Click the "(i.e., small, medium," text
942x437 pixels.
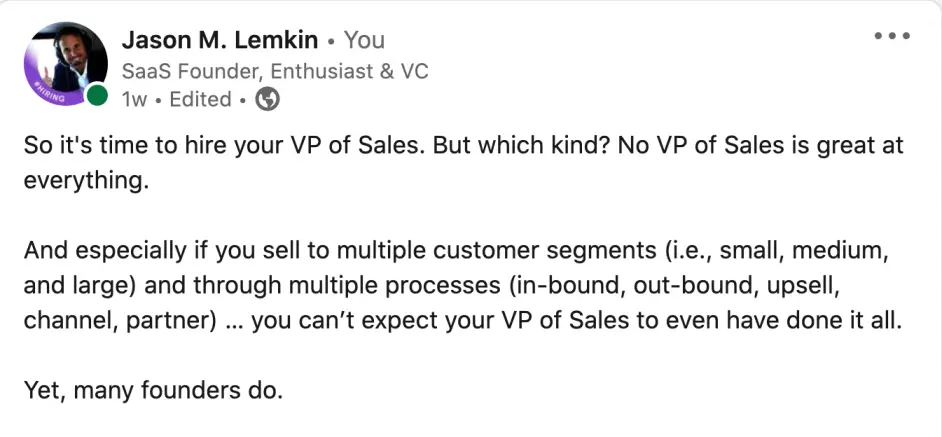[782, 249]
